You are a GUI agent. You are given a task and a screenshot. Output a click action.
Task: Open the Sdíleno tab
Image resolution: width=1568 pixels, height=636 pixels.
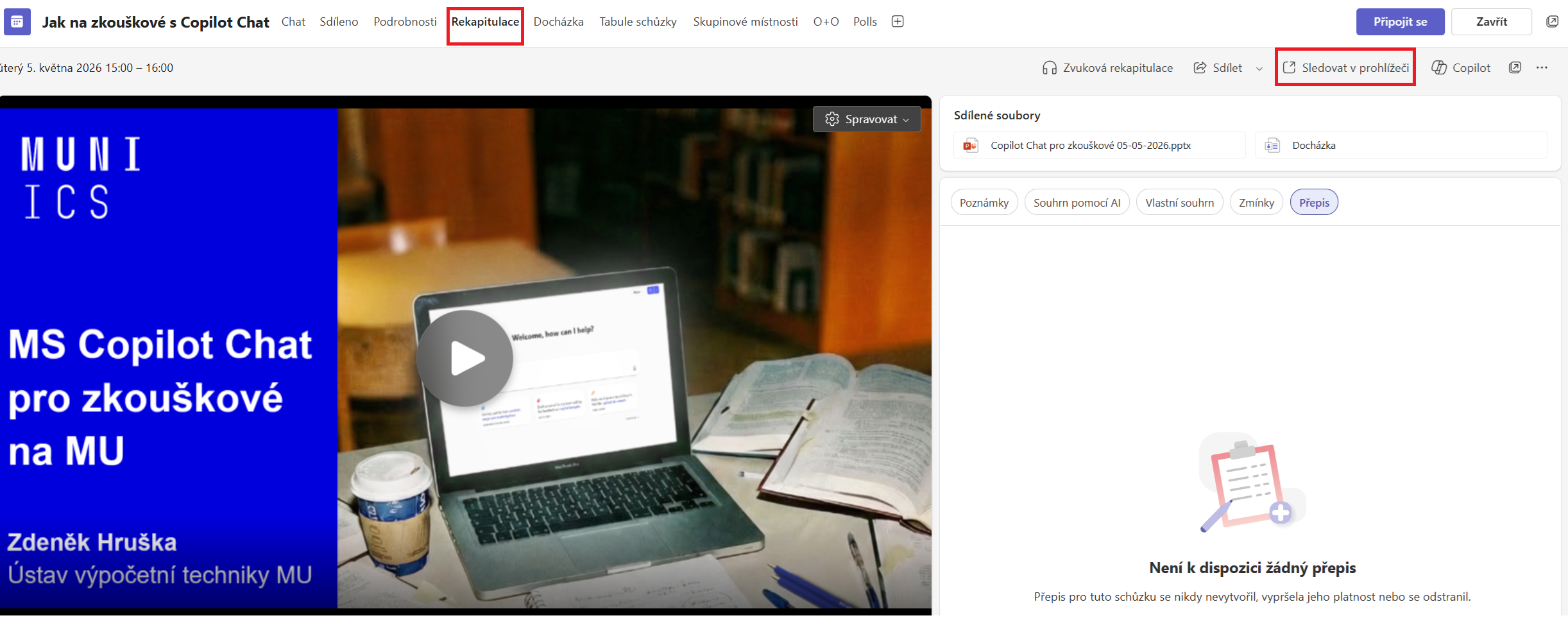pos(339,22)
